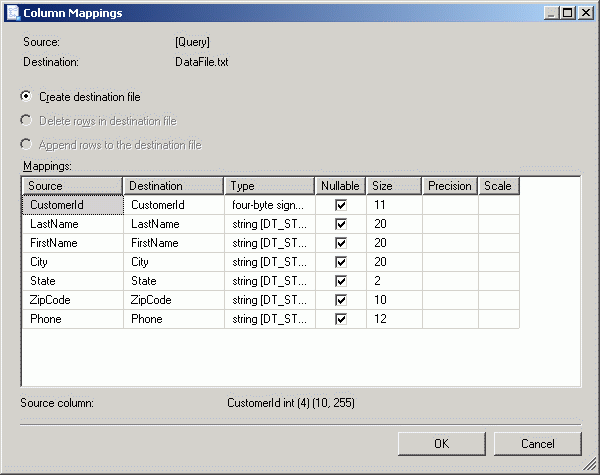Open Type dropdown cell for CustomerId
Screen dimensions: 600x475
click(269, 205)
